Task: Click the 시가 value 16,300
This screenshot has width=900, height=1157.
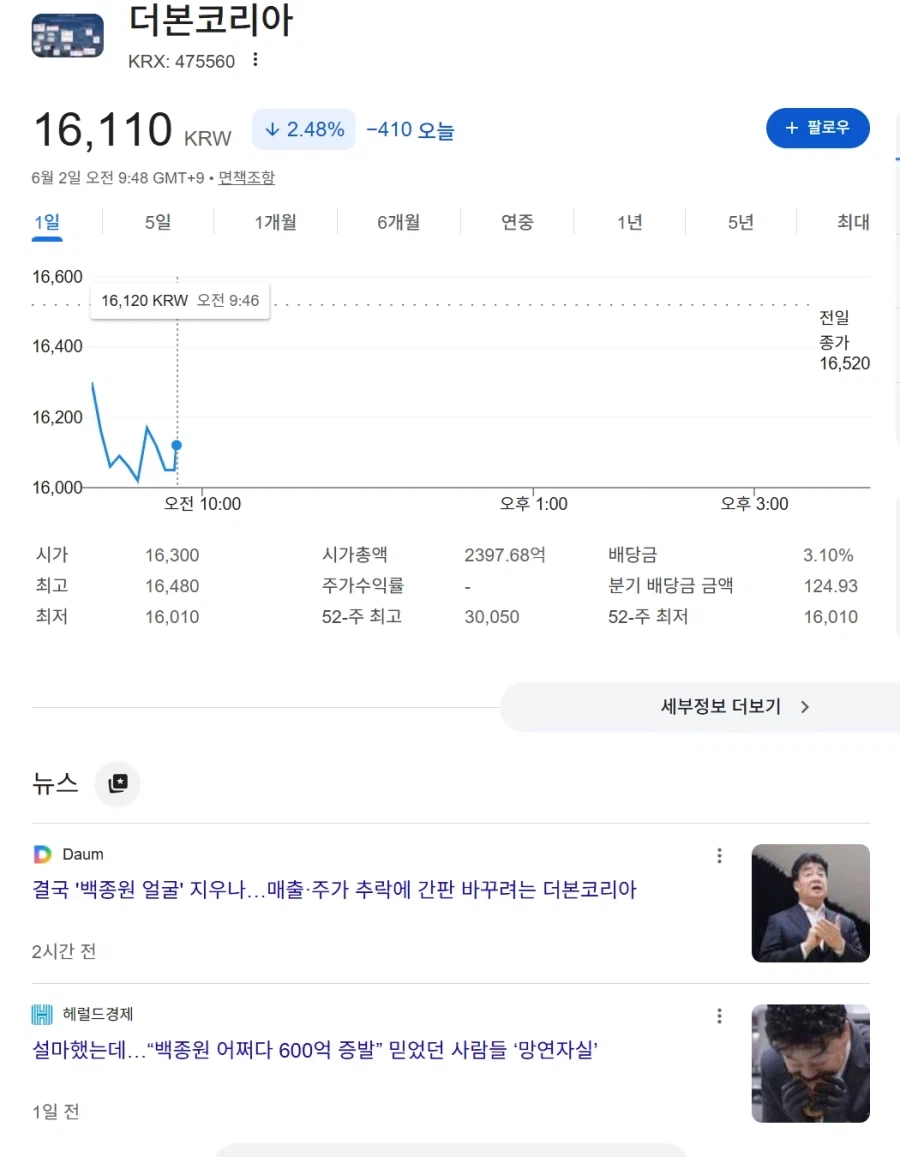Action: 172,555
